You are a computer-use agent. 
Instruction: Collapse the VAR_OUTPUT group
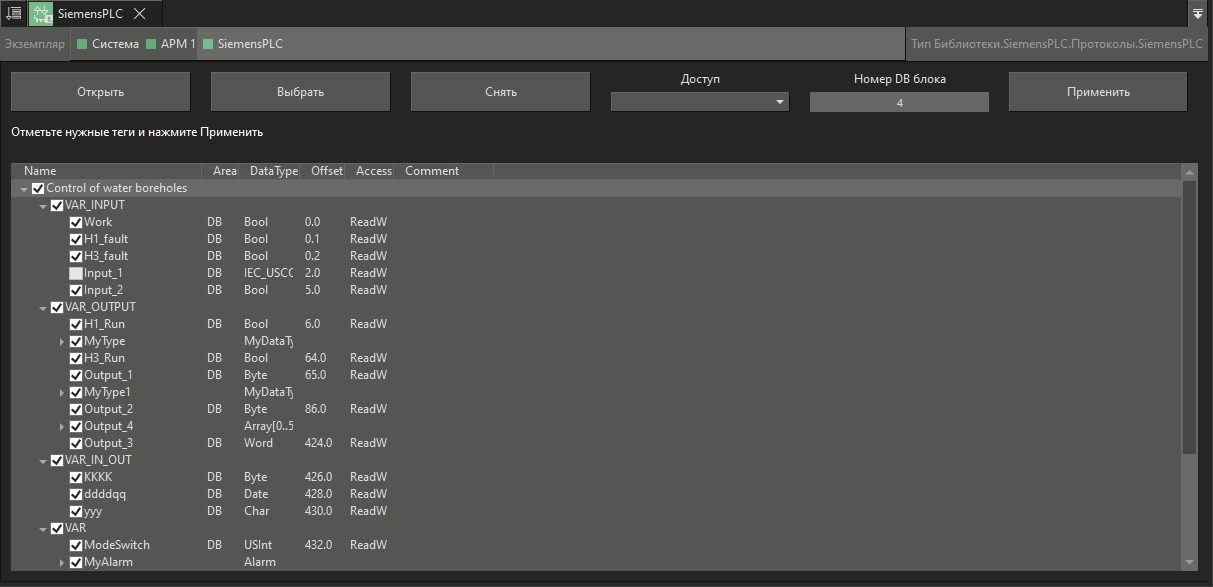(x=44, y=306)
